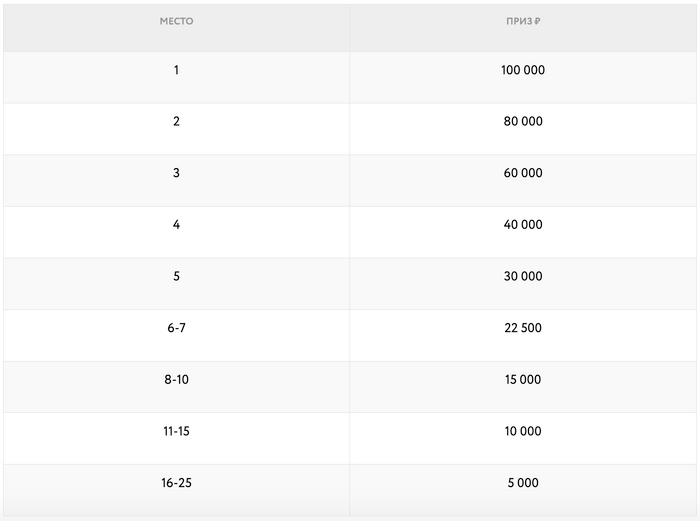Click the 100 000 prize cell
700x521 pixels.
[522, 70]
